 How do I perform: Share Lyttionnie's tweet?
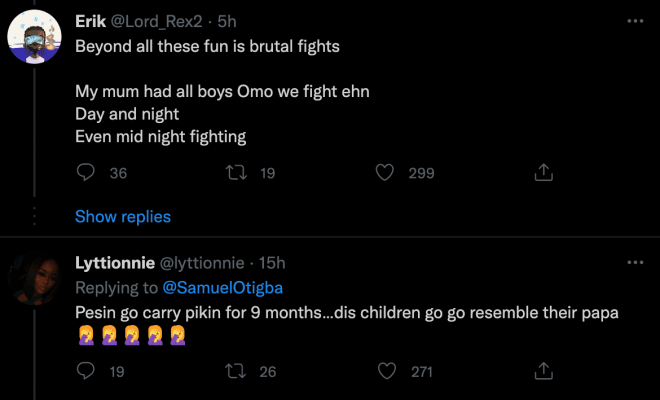(x=543, y=371)
